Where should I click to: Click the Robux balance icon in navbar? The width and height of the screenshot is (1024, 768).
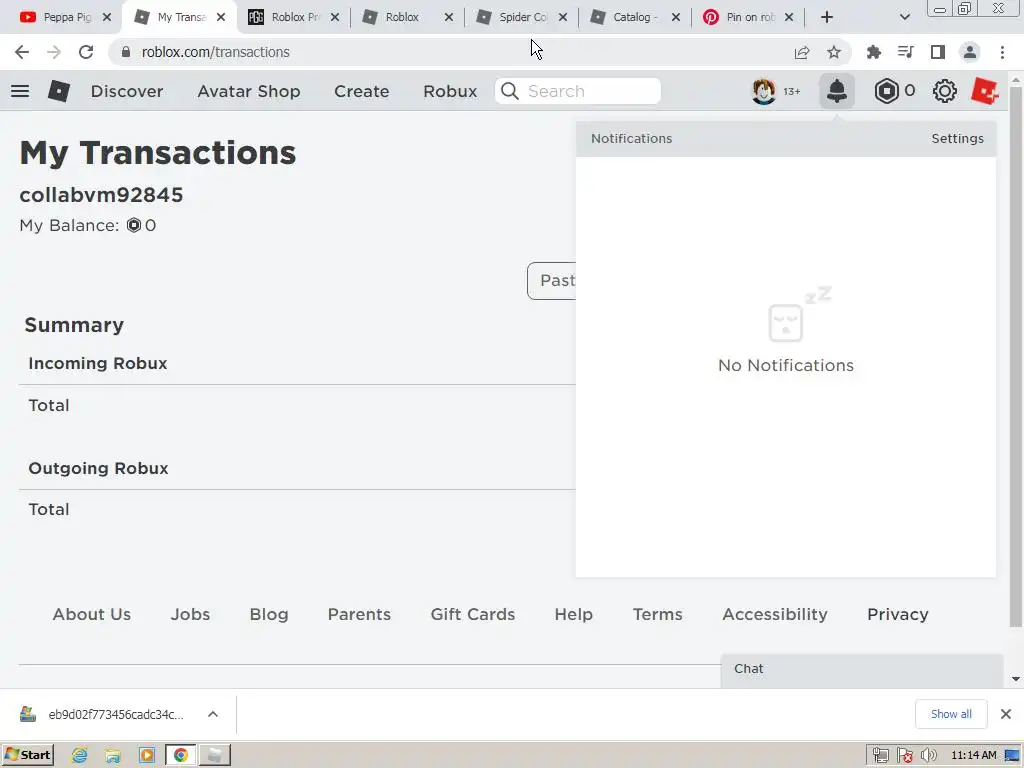coord(886,91)
